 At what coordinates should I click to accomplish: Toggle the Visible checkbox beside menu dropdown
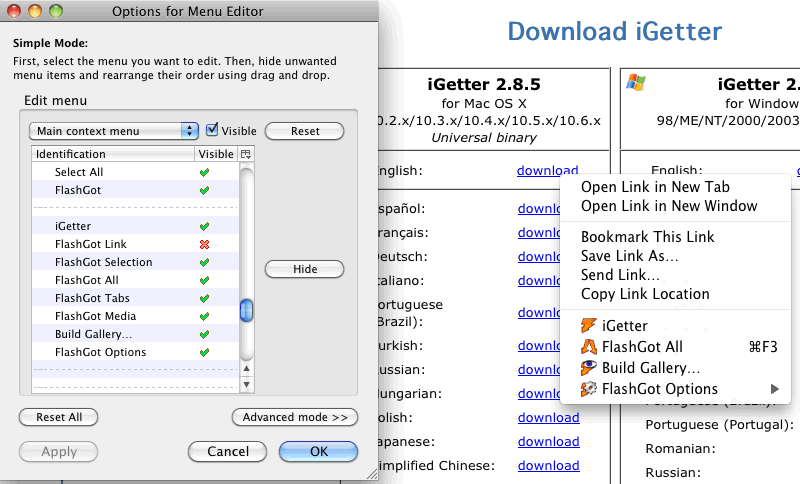(x=212, y=130)
